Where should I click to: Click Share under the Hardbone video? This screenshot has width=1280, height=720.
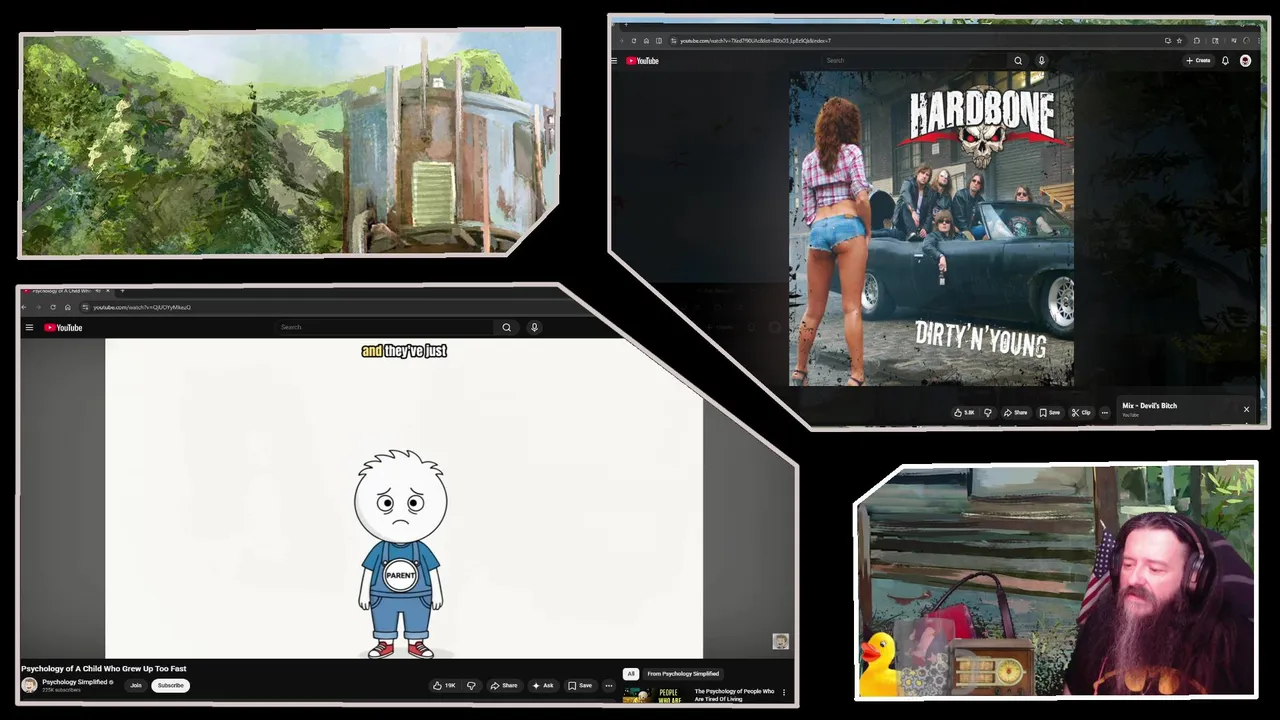pos(1016,412)
